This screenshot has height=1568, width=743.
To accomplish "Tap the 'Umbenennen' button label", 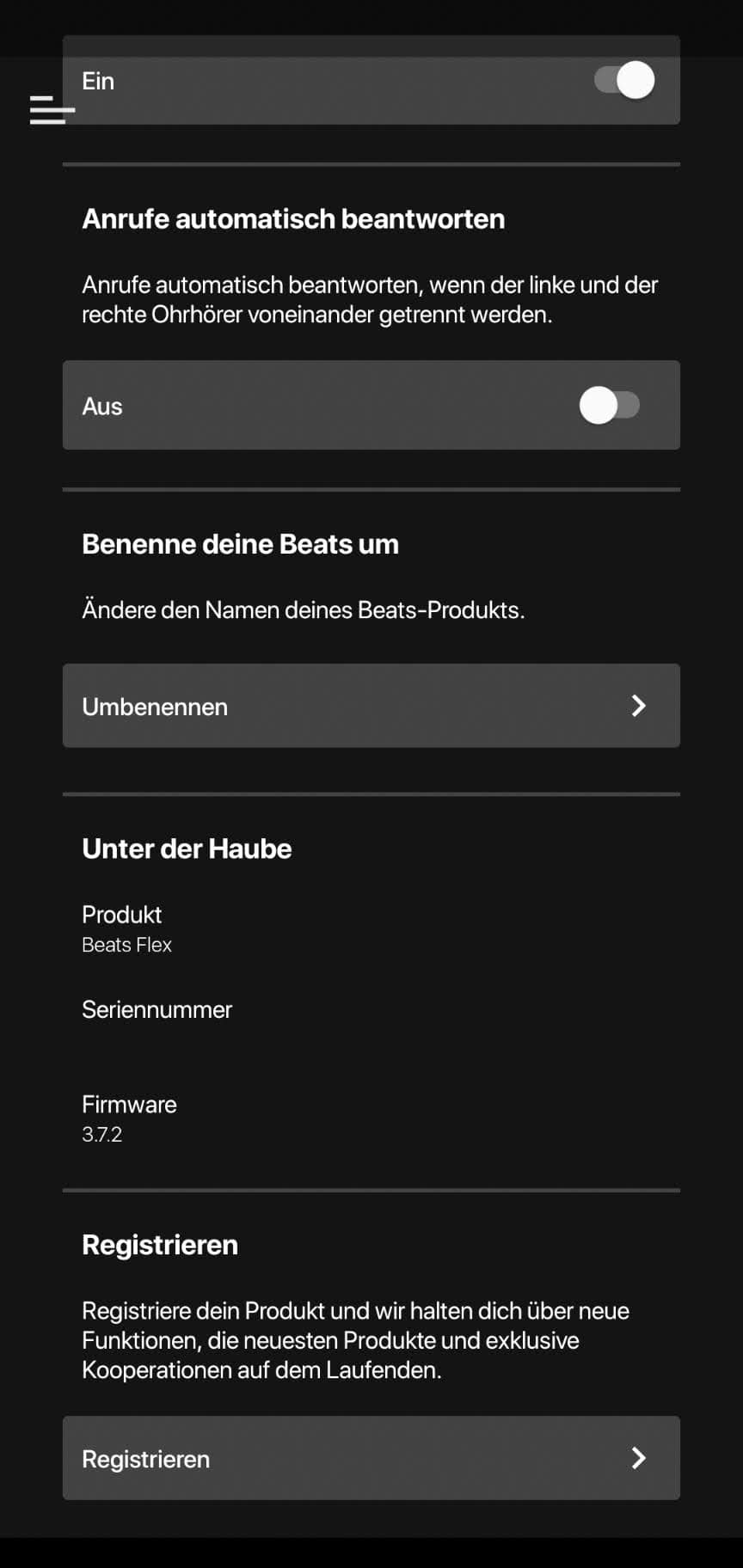I will click(155, 707).
